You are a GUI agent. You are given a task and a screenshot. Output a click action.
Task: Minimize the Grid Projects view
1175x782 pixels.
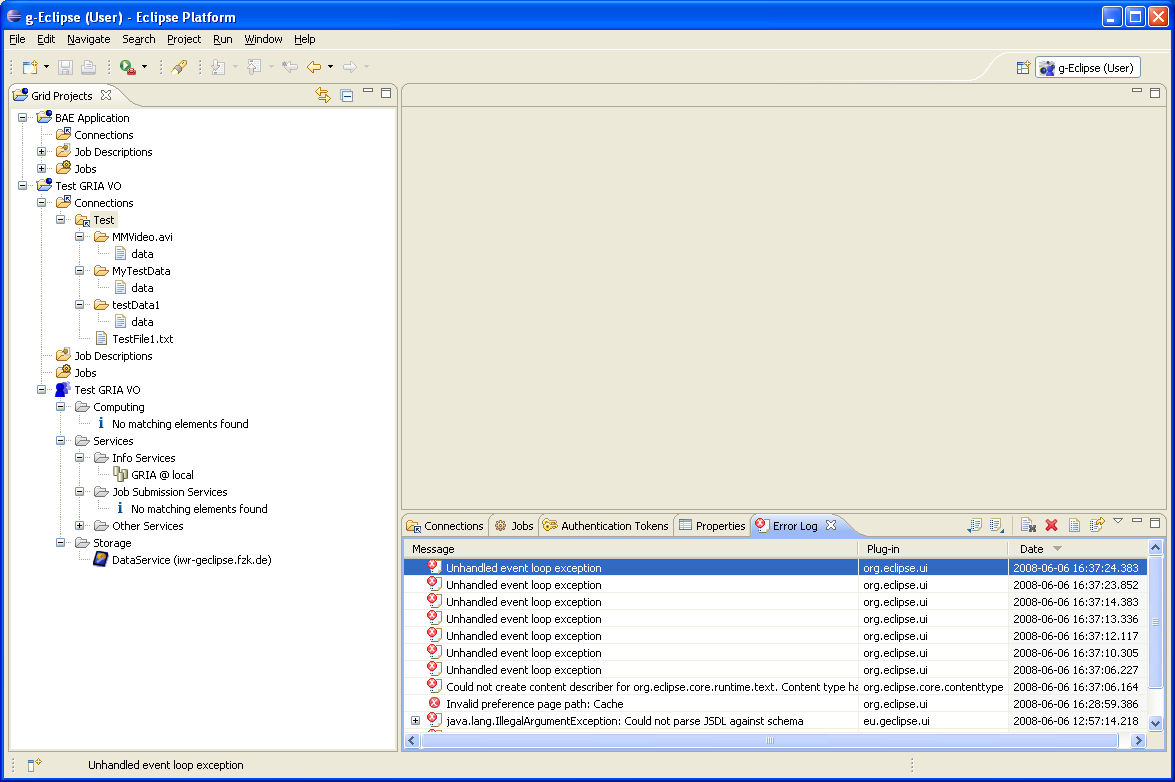pos(368,91)
